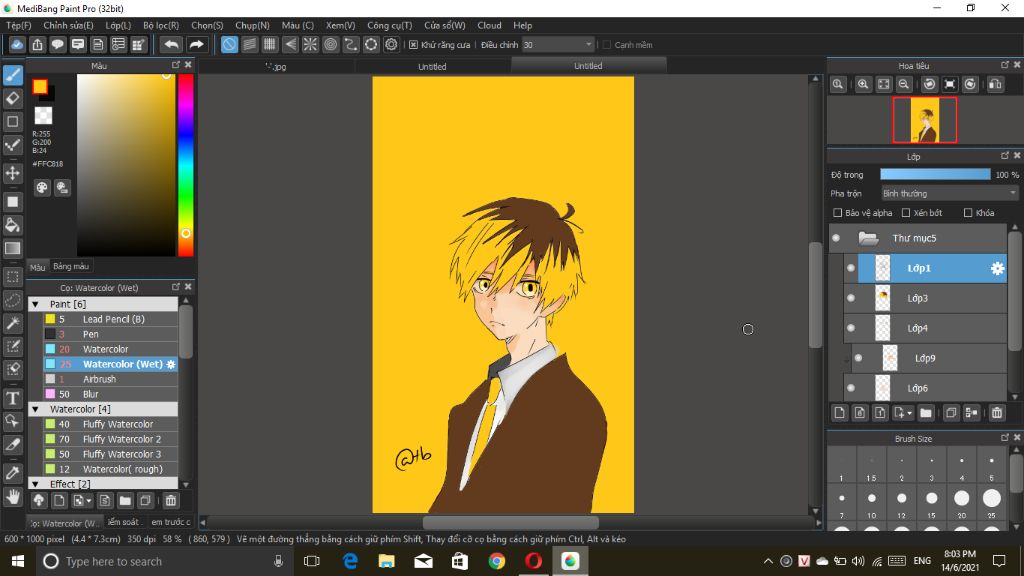This screenshot has width=1024, height=576.
Task: Select the Lead Pencil (B) brush
Action: coord(111,319)
